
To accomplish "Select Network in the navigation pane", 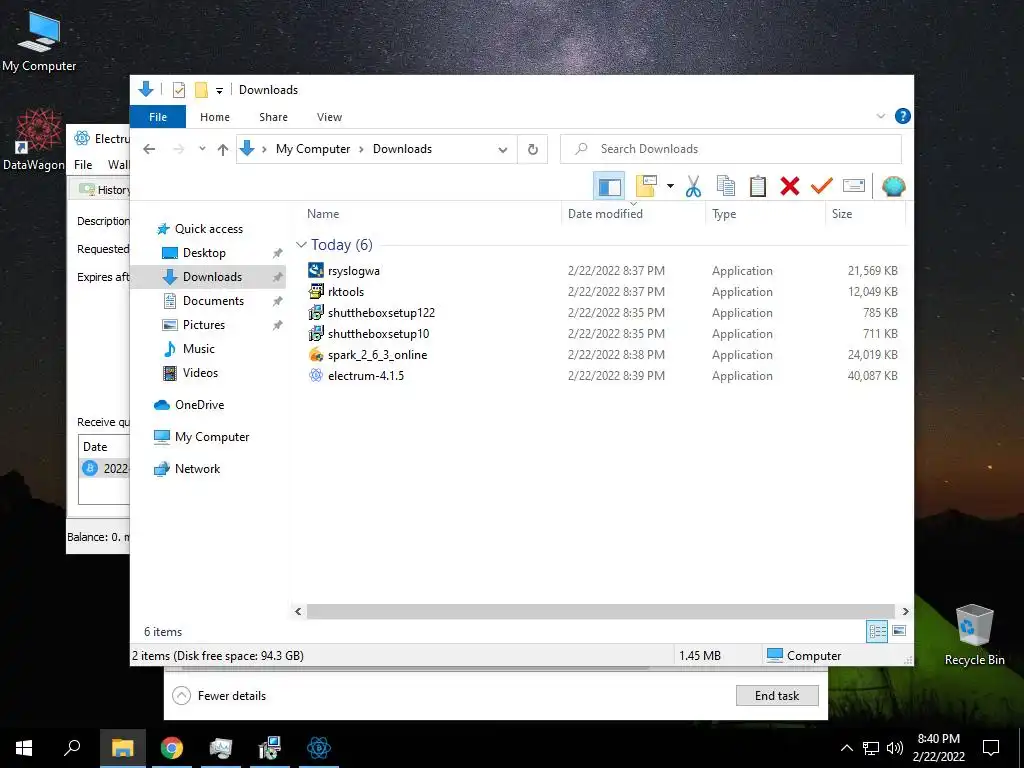I will [x=197, y=469].
